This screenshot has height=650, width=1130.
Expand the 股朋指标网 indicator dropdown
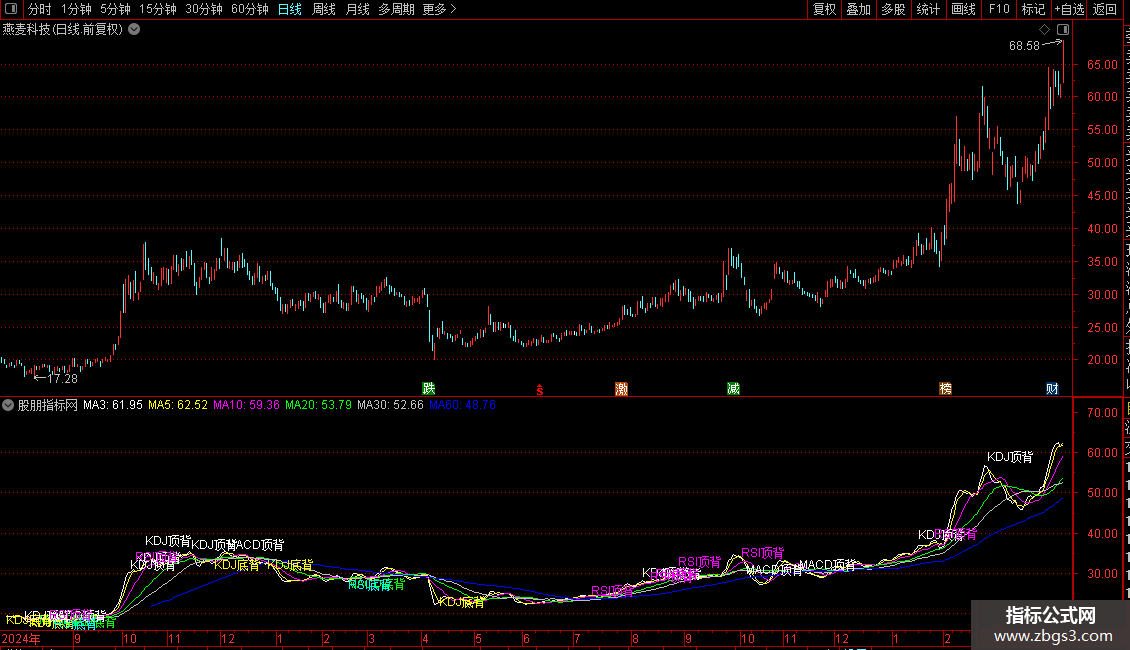[8, 405]
